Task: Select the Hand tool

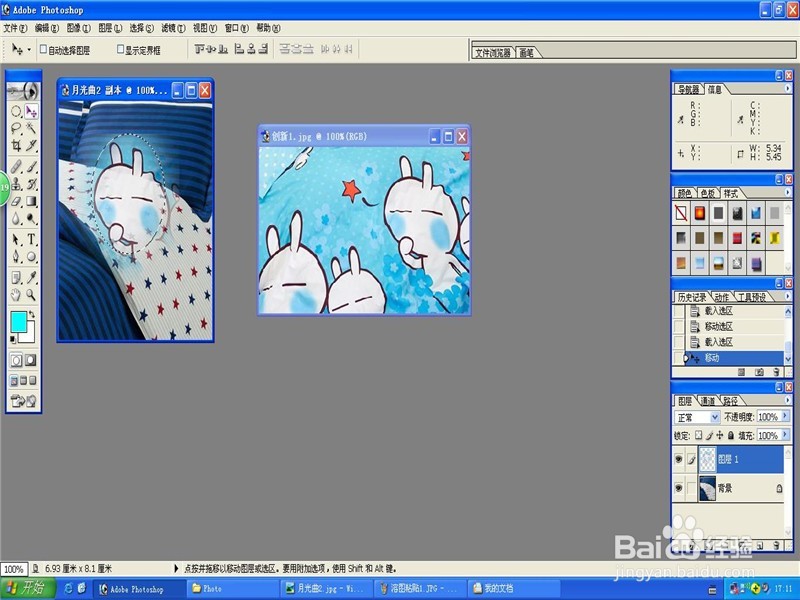Action: (x=16, y=294)
